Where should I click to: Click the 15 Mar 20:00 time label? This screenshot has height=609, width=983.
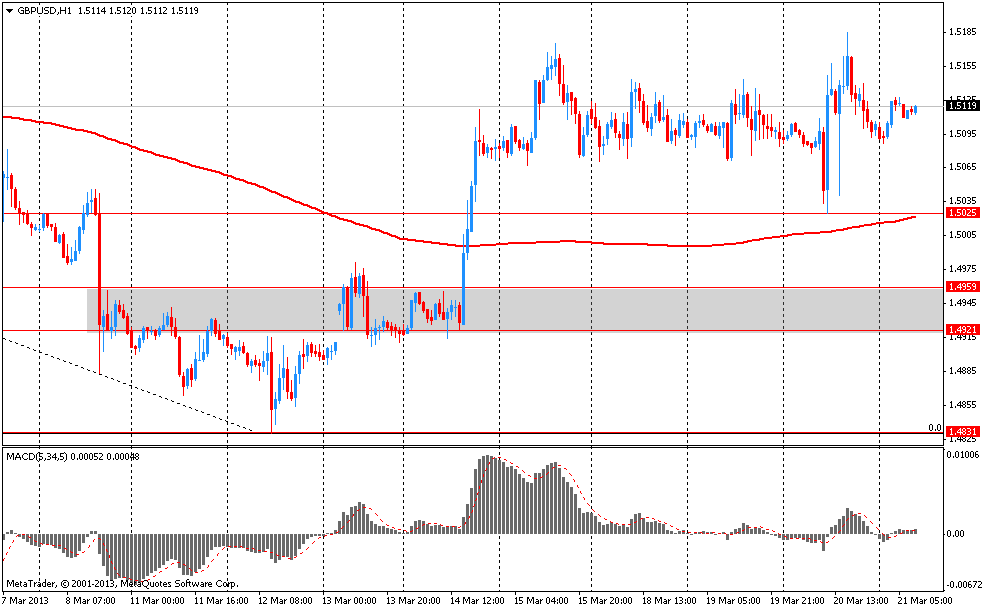(x=606, y=601)
